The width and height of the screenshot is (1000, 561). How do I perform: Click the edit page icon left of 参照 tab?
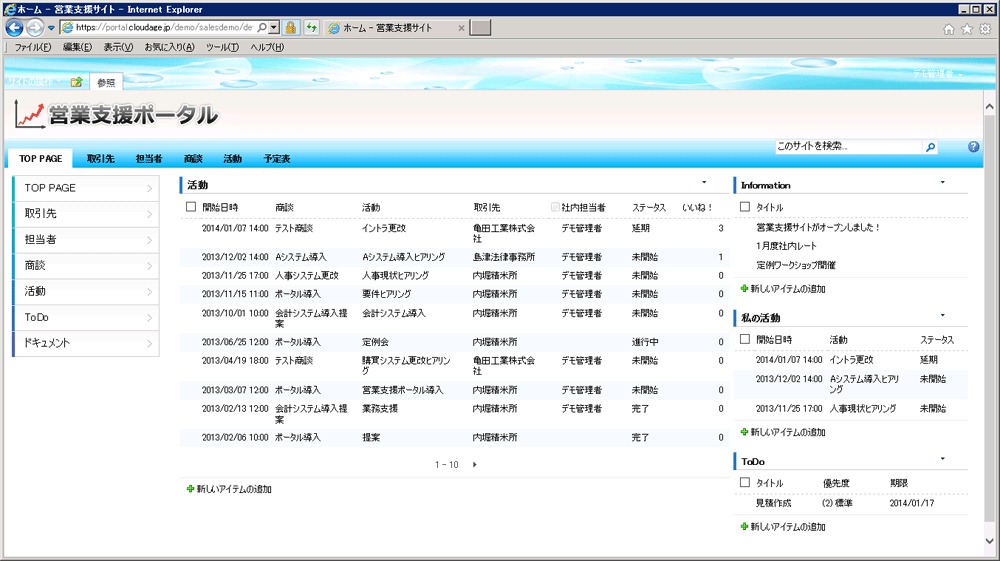(76, 82)
